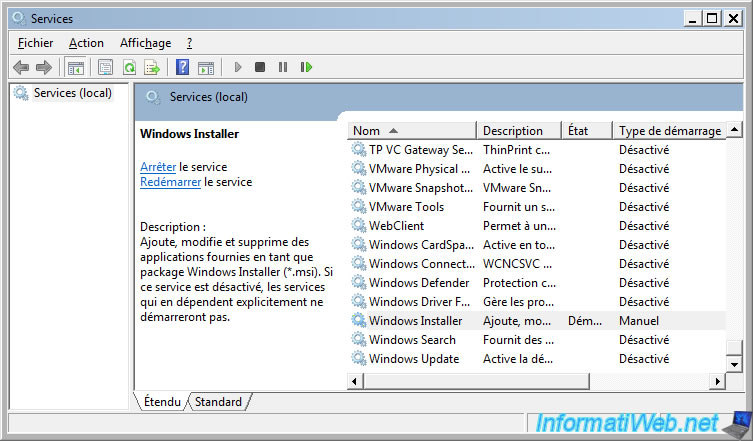Click the horizontal scrollbar left arrow
753x441 pixels.
tap(354, 381)
